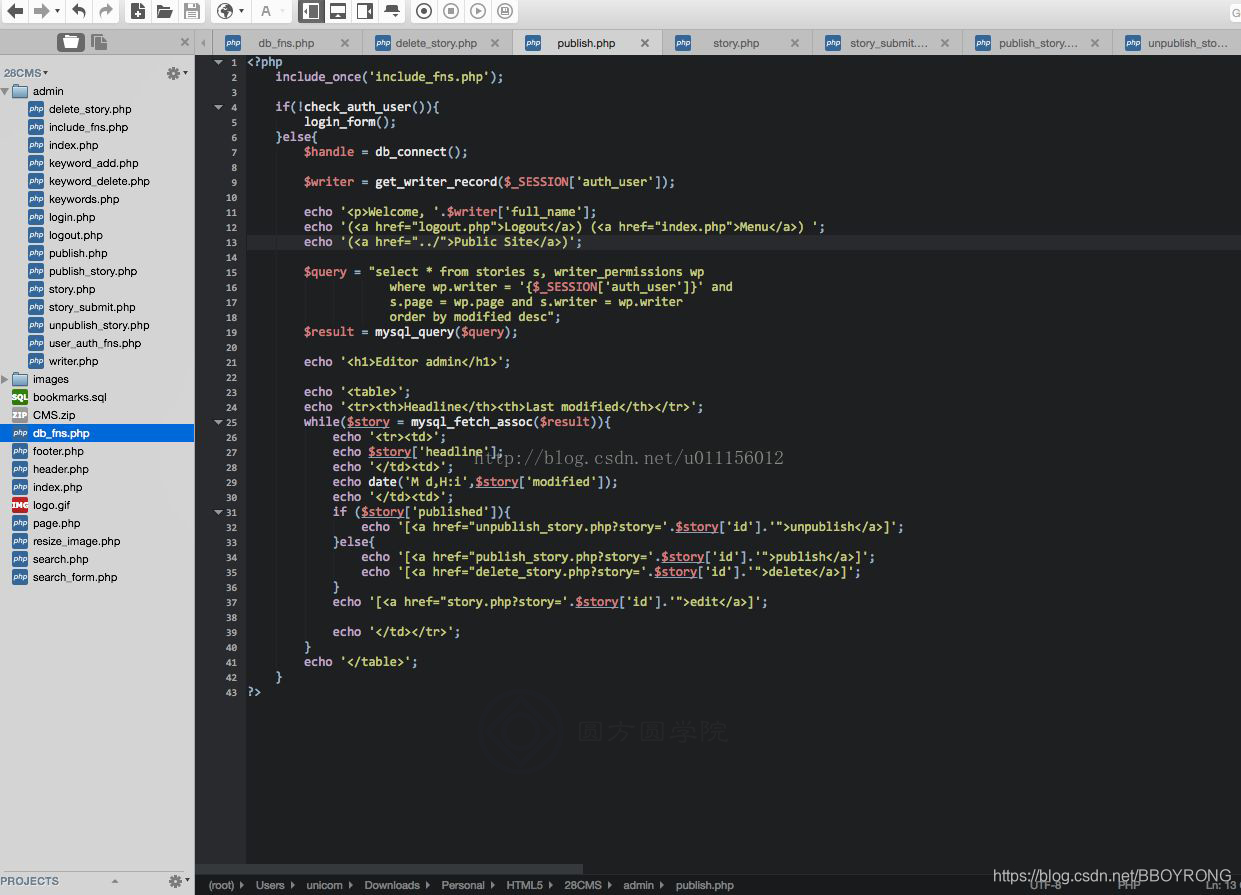Switch to the delete_story.php tab
Screen dimensions: 1241x895
[436, 43]
